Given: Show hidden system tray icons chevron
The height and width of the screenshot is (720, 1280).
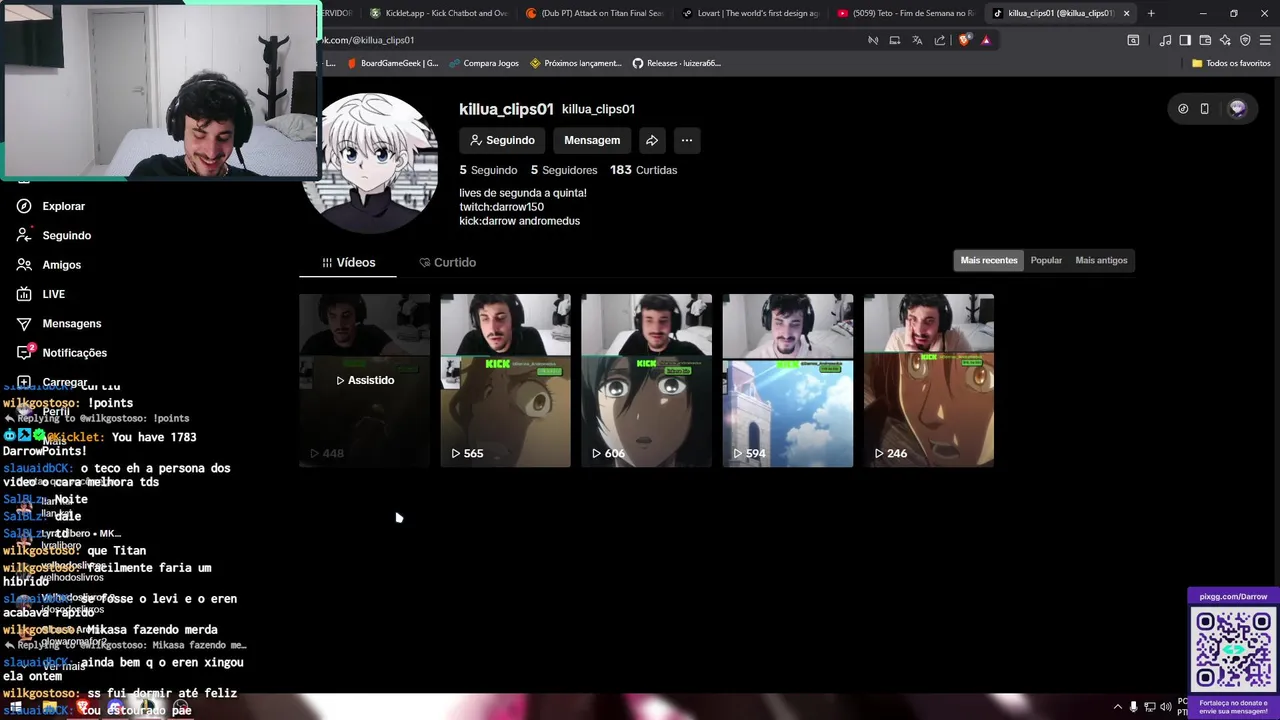Looking at the screenshot, I should [x=1118, y=707].
